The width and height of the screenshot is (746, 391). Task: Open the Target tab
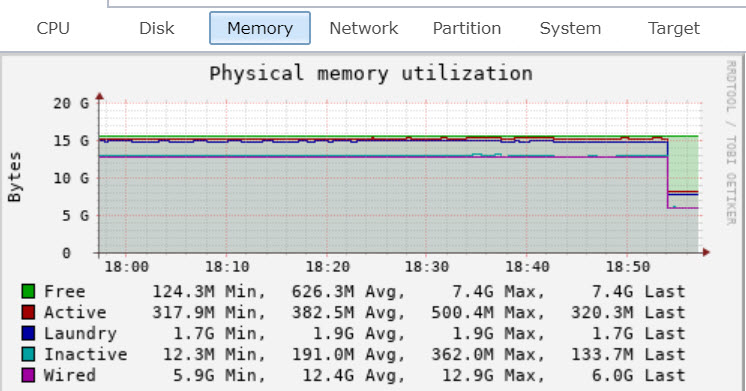[674, 28]
